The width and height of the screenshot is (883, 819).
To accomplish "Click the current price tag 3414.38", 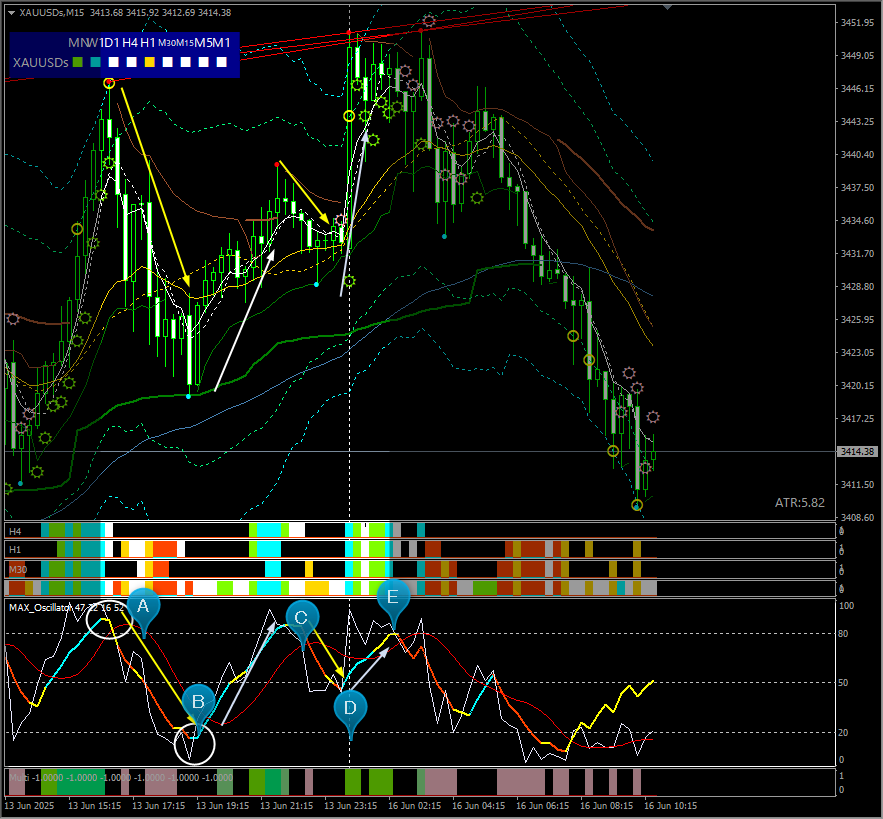I will pos(857,452).
